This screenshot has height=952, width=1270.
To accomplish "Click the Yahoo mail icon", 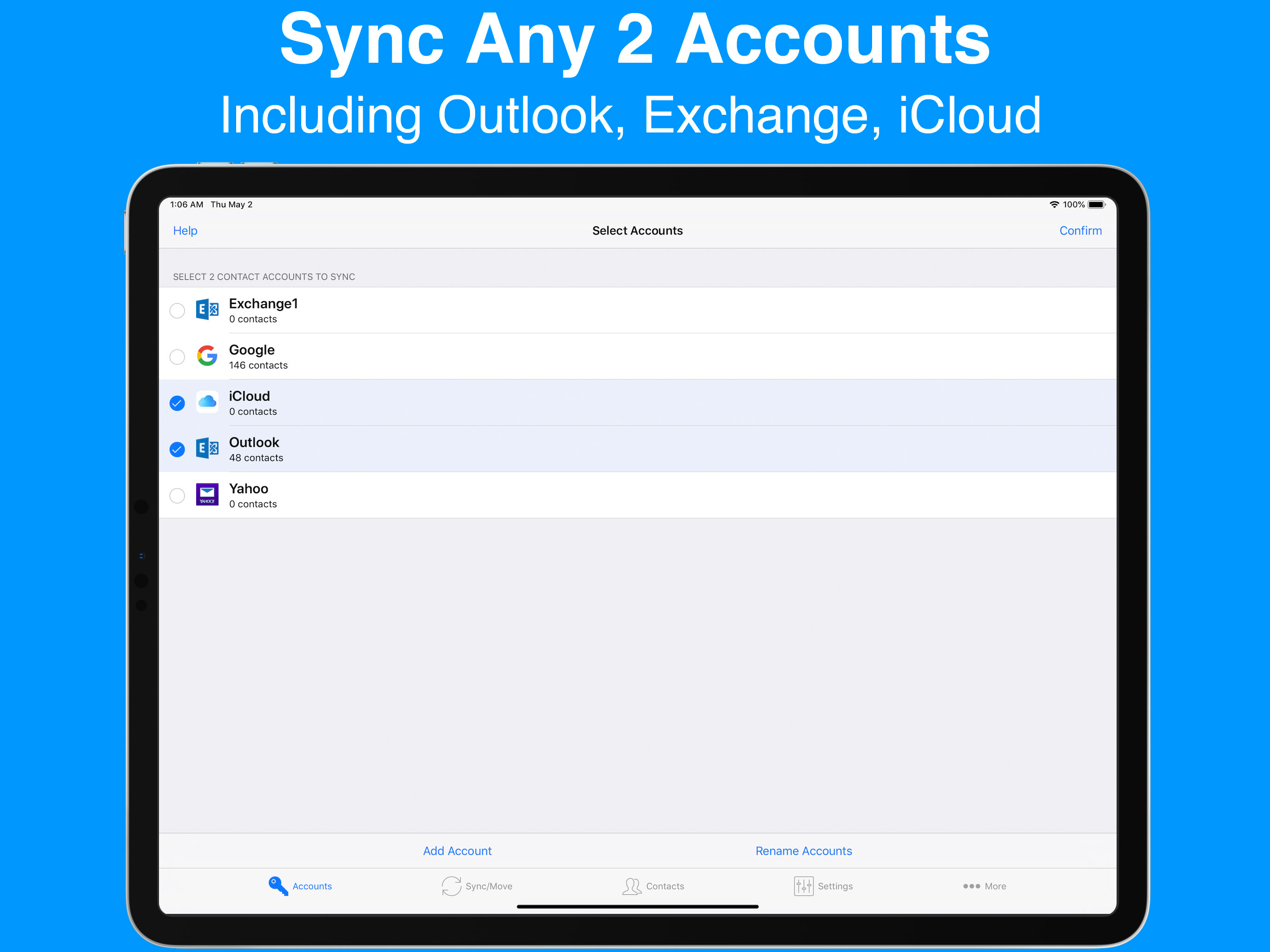I will pyautogui.click(x=207, y=495).
